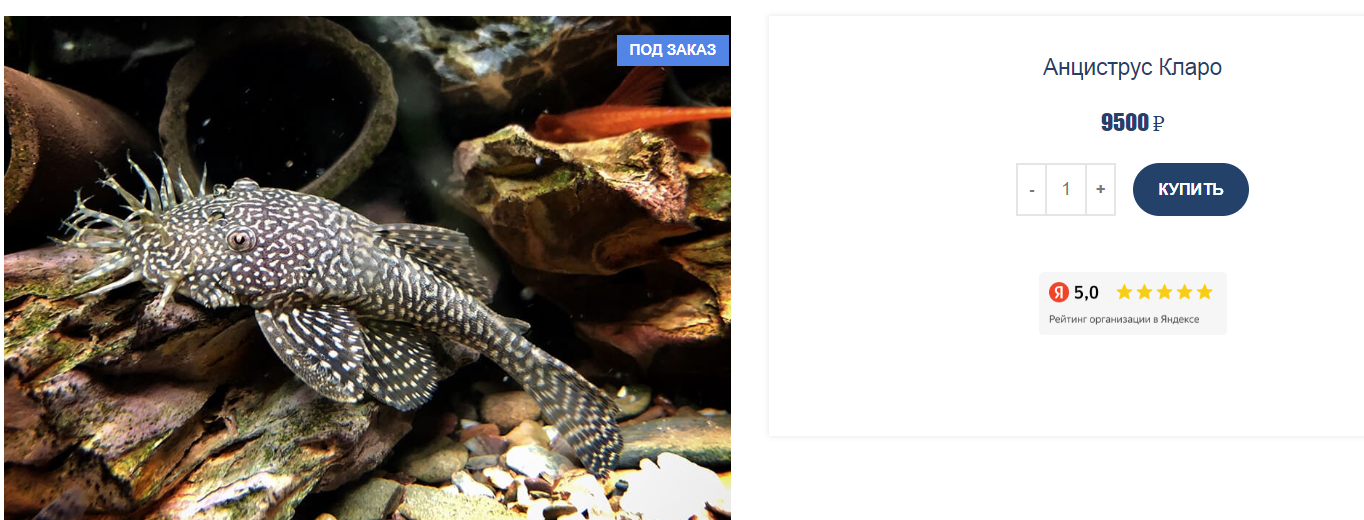Click the catfish's eye in the photo
This screenshot has width=1364, height=520.
240,239
